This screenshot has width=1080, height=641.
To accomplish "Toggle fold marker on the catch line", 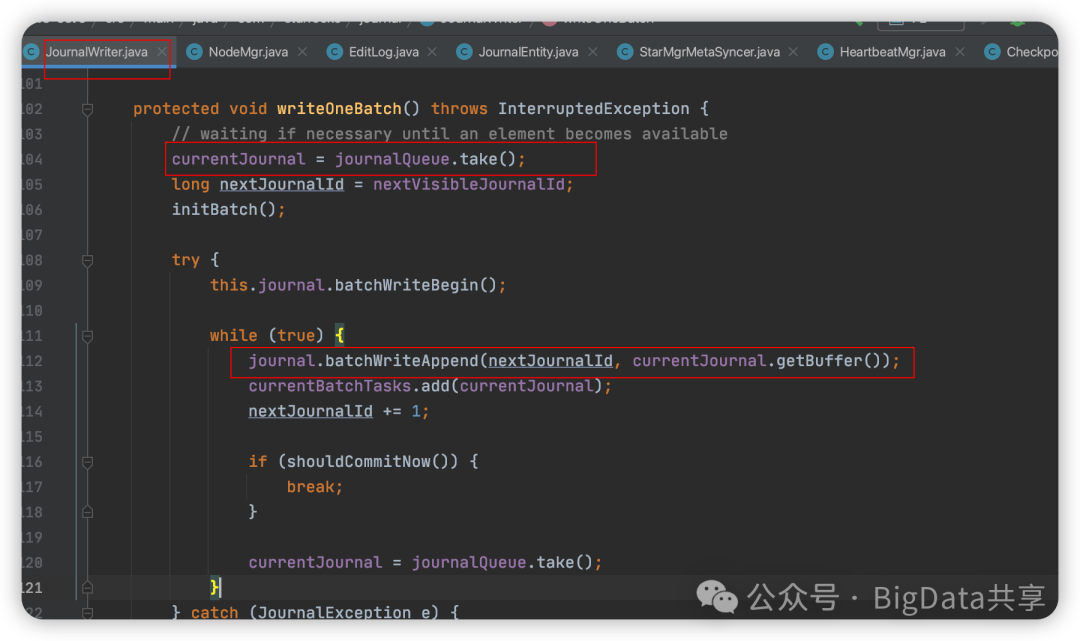I will (87, 612).
